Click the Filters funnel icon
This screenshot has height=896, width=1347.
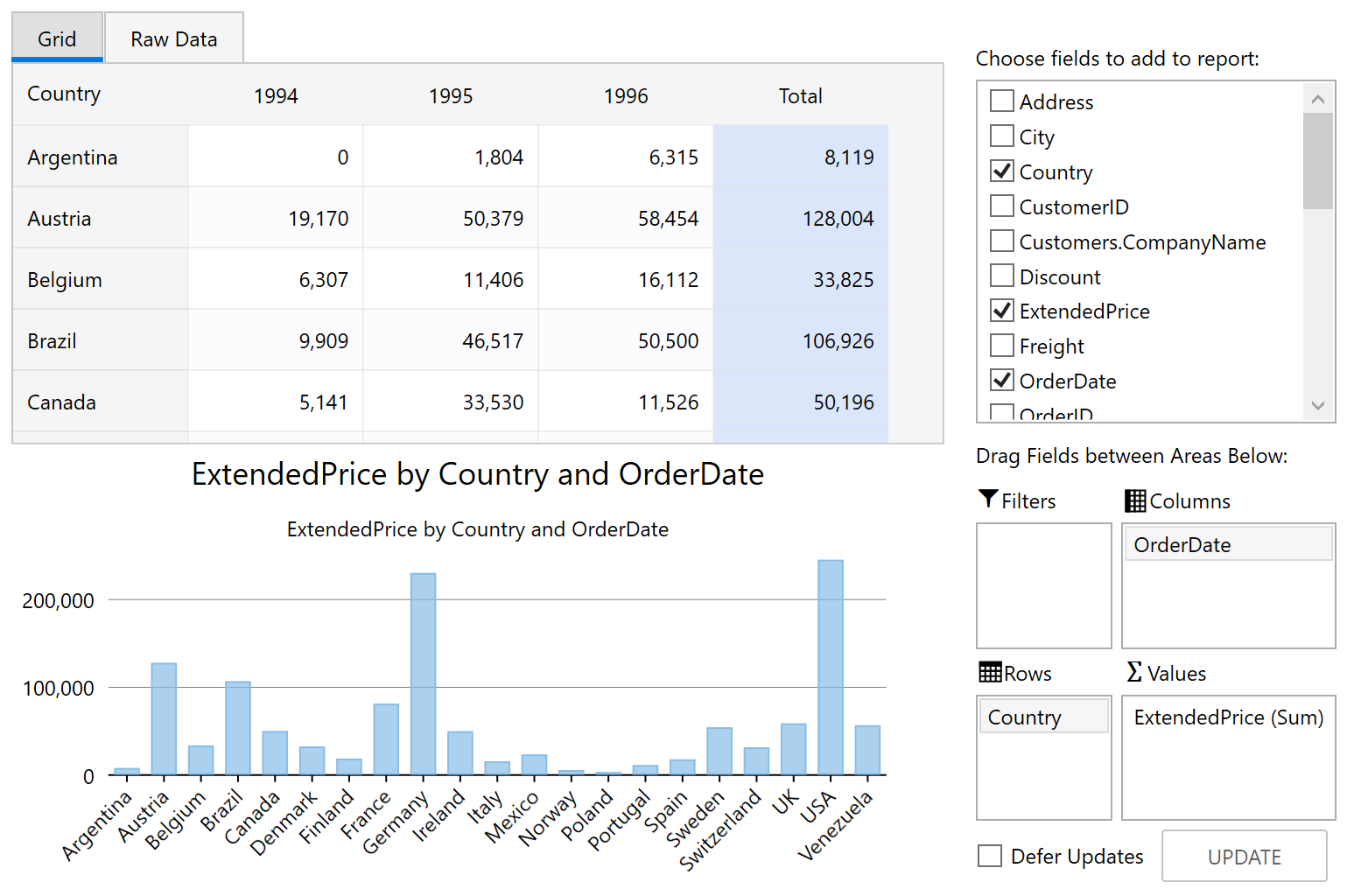[988, 500]
